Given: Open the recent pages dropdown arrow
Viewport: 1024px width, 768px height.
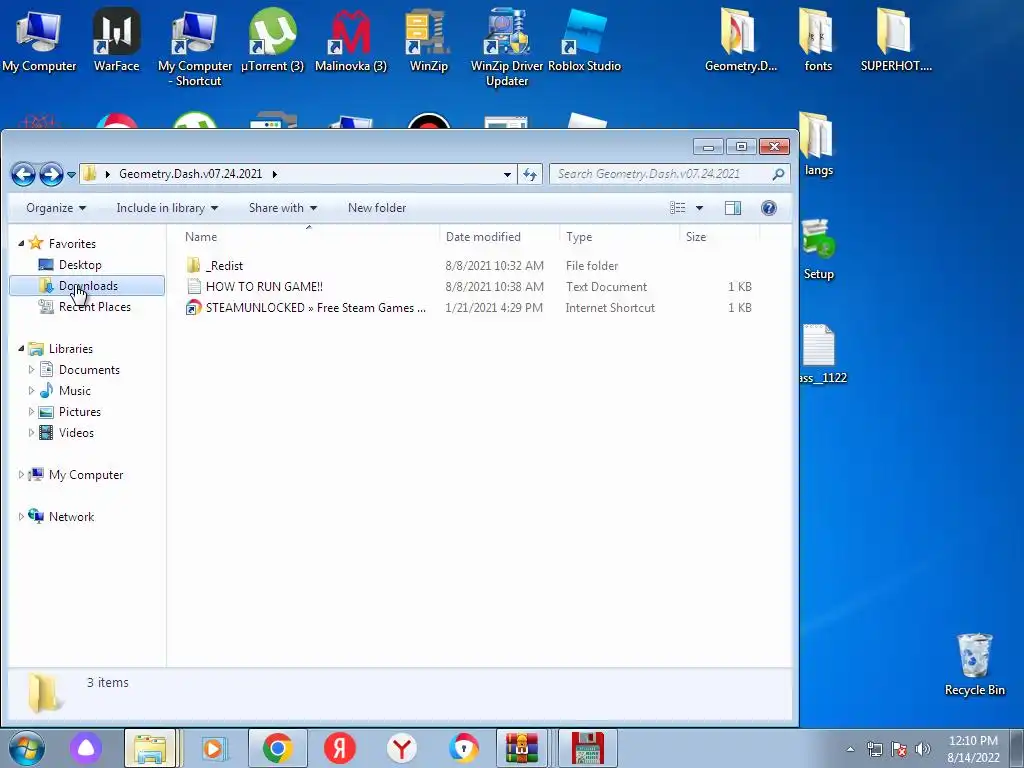Looking at the screenshot, I should [71, 174].
